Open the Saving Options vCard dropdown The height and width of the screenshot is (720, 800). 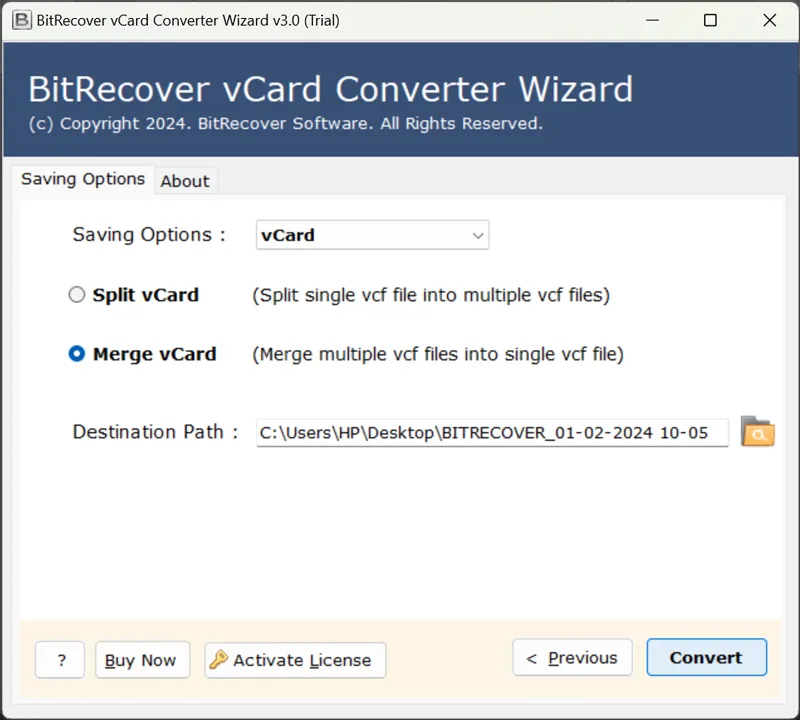tap(372, 235)
